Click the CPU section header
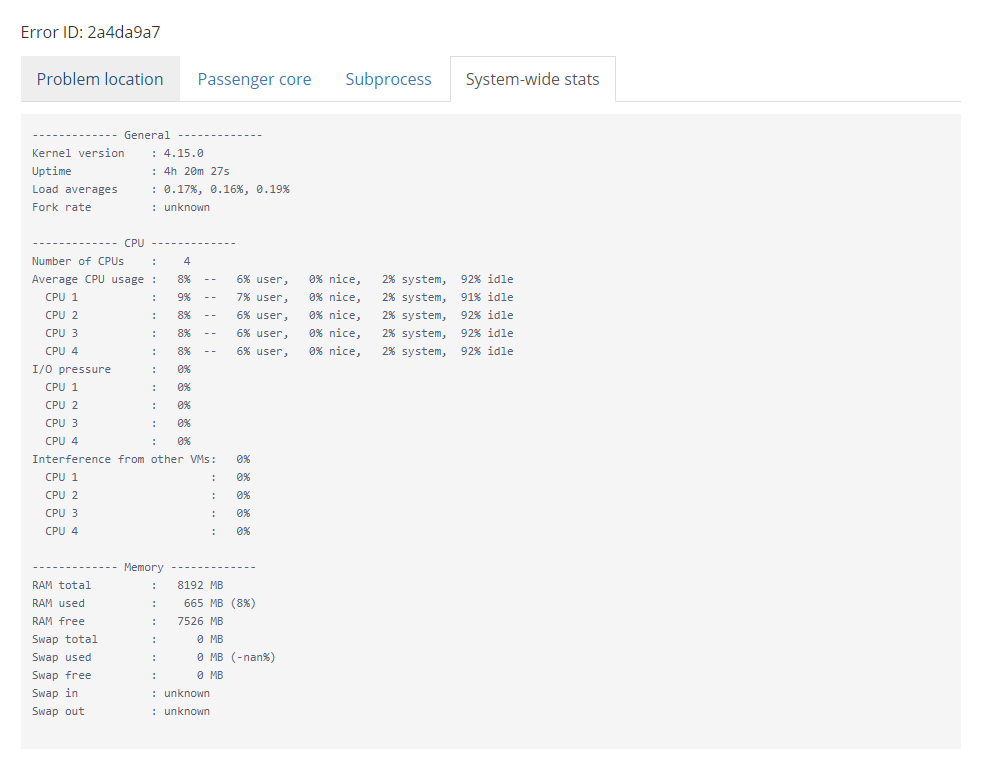The image size is (983, 769). pos(134,243)
